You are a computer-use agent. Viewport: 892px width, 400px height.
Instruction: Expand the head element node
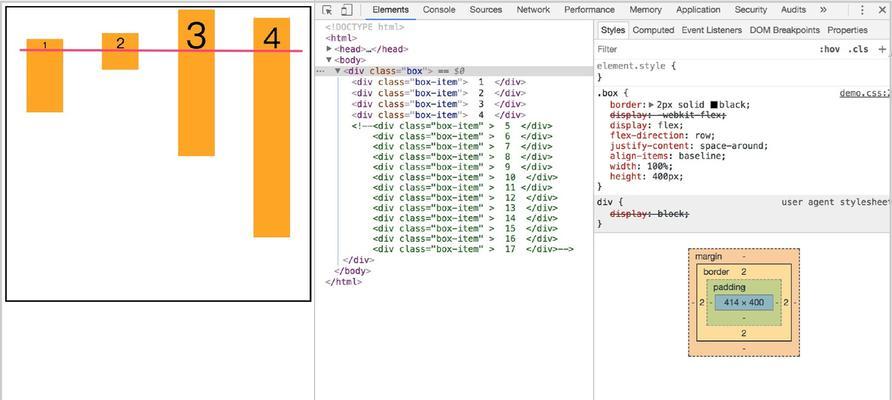(329, 49)
